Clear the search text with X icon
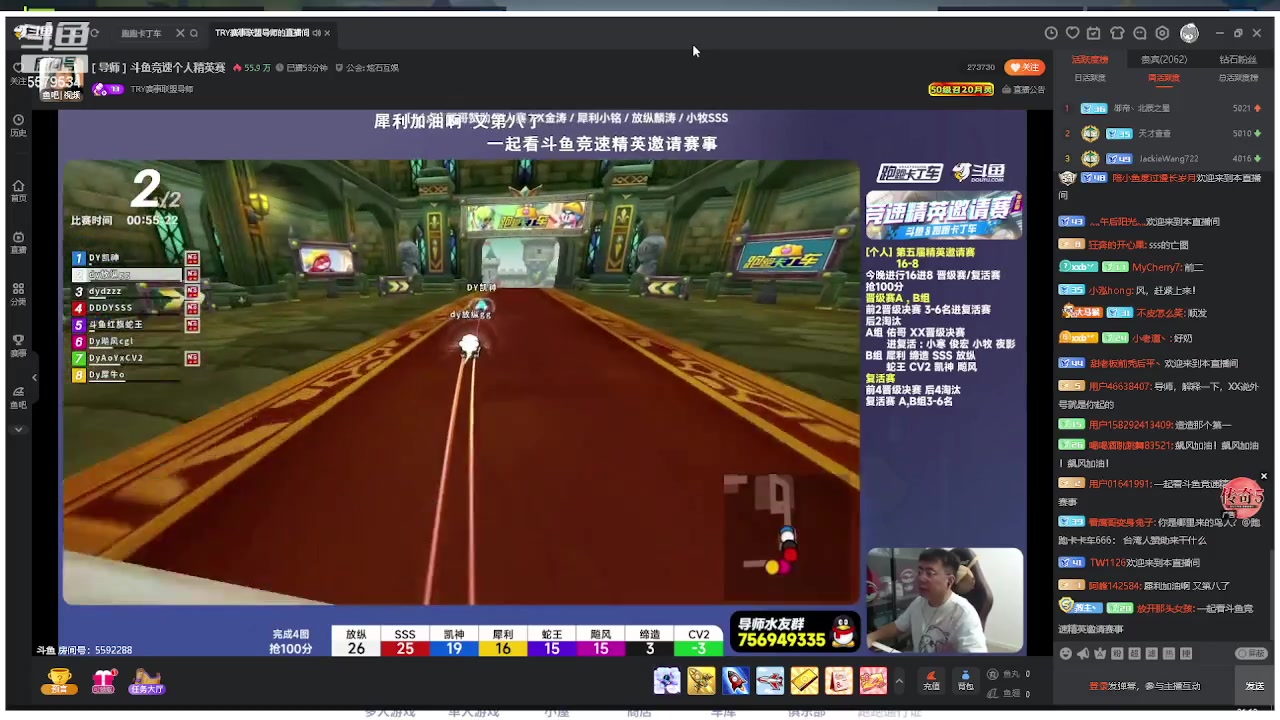The height and width of the screenshot is (720, 1280). point(180,33)
